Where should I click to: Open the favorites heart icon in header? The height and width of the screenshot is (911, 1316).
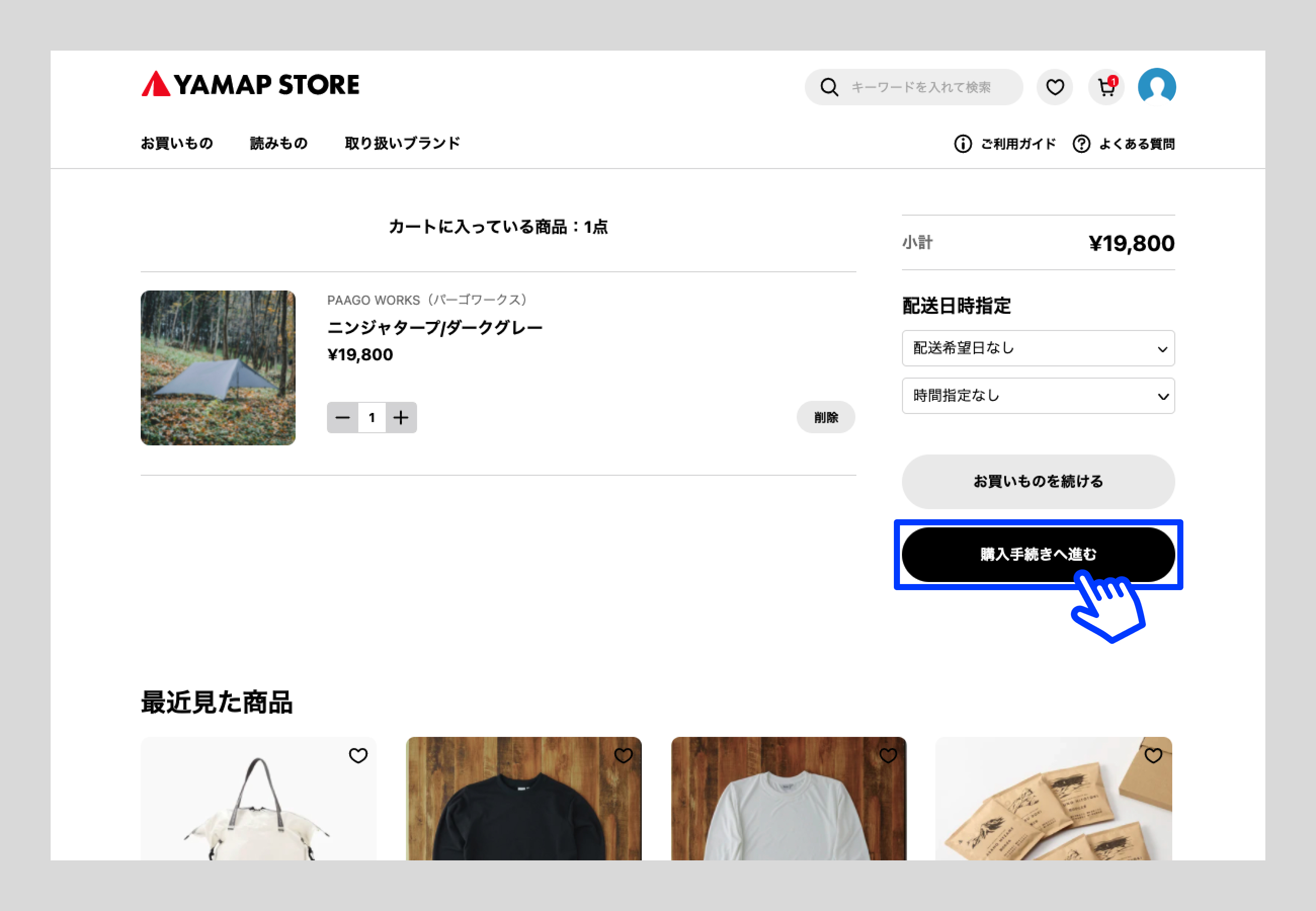pos(1055,88)
